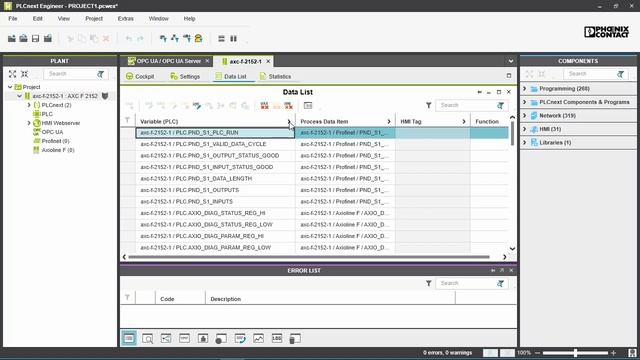The width and height of the screenshot is (640, 360).
Task: Click the table view icon in Data List toolbar
Action: [x=308, y=106]
